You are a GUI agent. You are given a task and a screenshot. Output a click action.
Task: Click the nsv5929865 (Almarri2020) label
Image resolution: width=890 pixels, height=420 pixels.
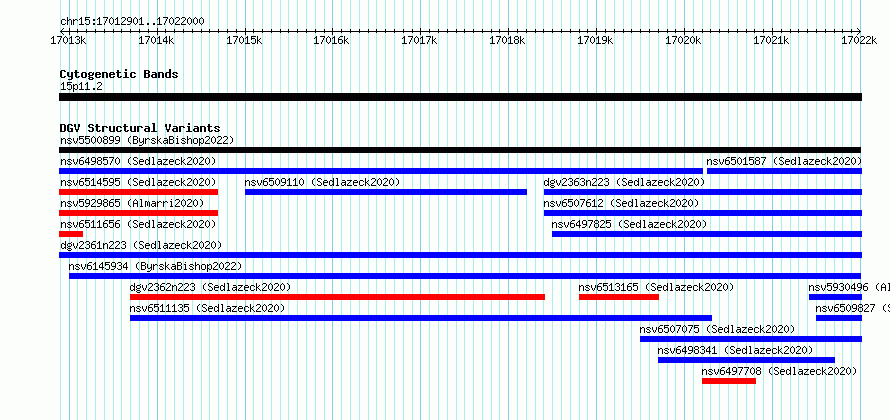(132, 203)
